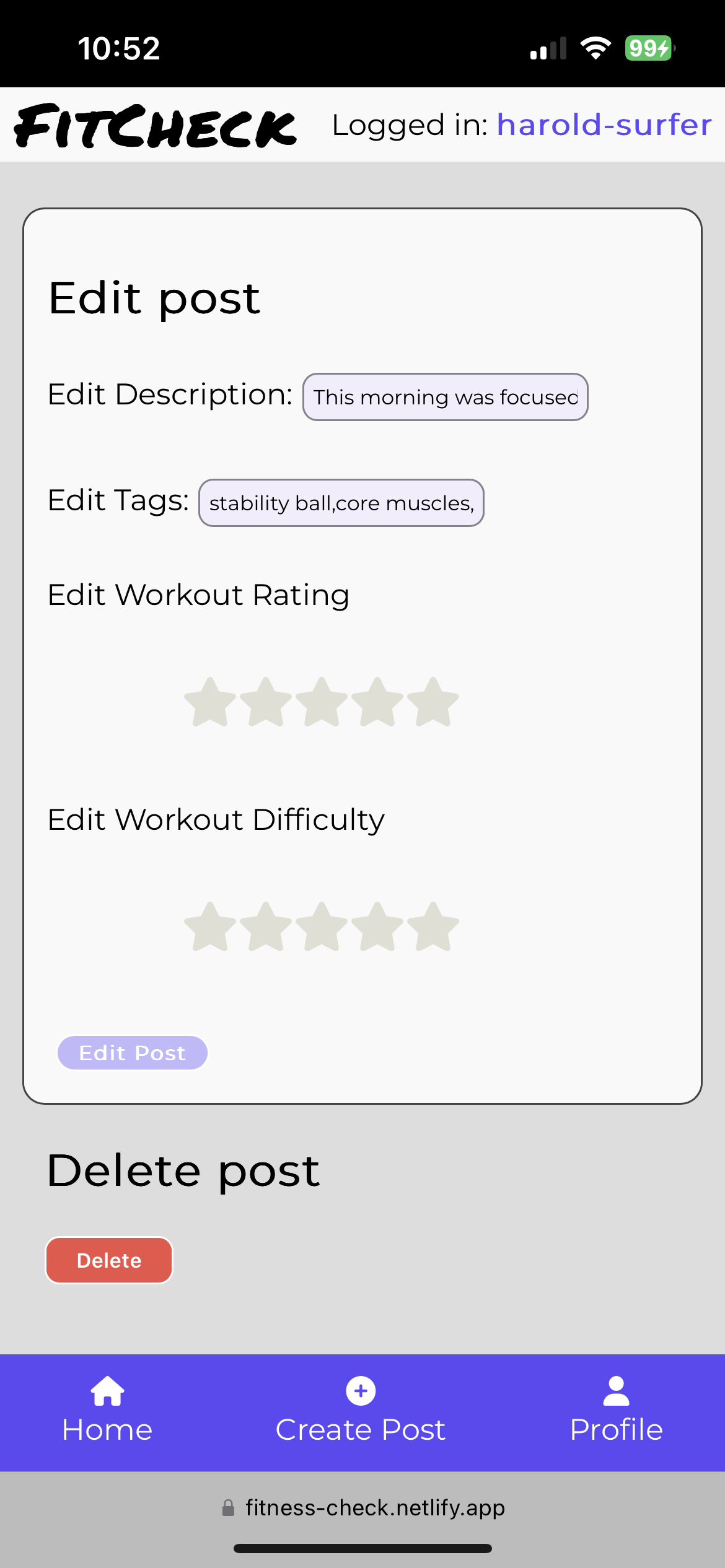Focus the Edit Tags input
The height and width of the screenshot is (1568, 725).
[340, 503]
